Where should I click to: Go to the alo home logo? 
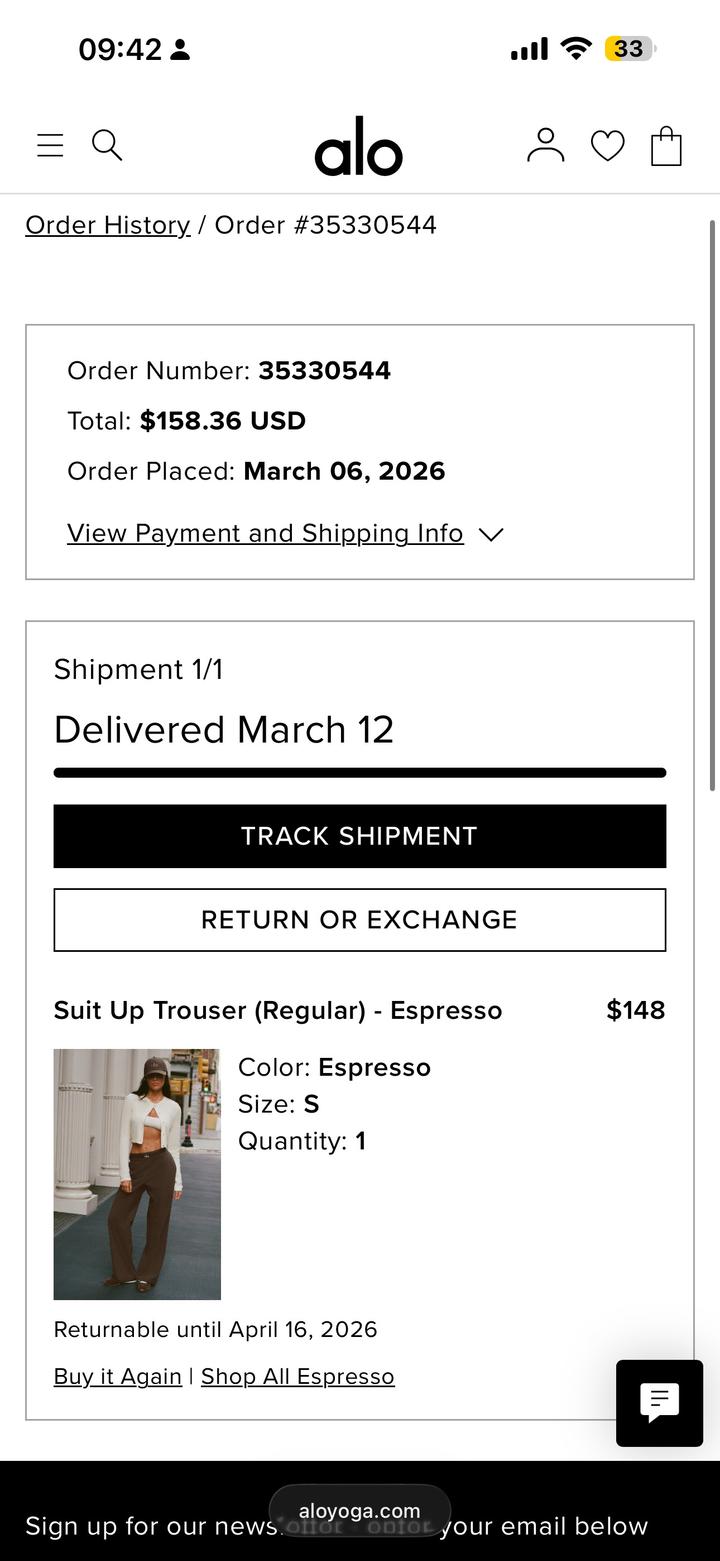click(x=358, y=147)
